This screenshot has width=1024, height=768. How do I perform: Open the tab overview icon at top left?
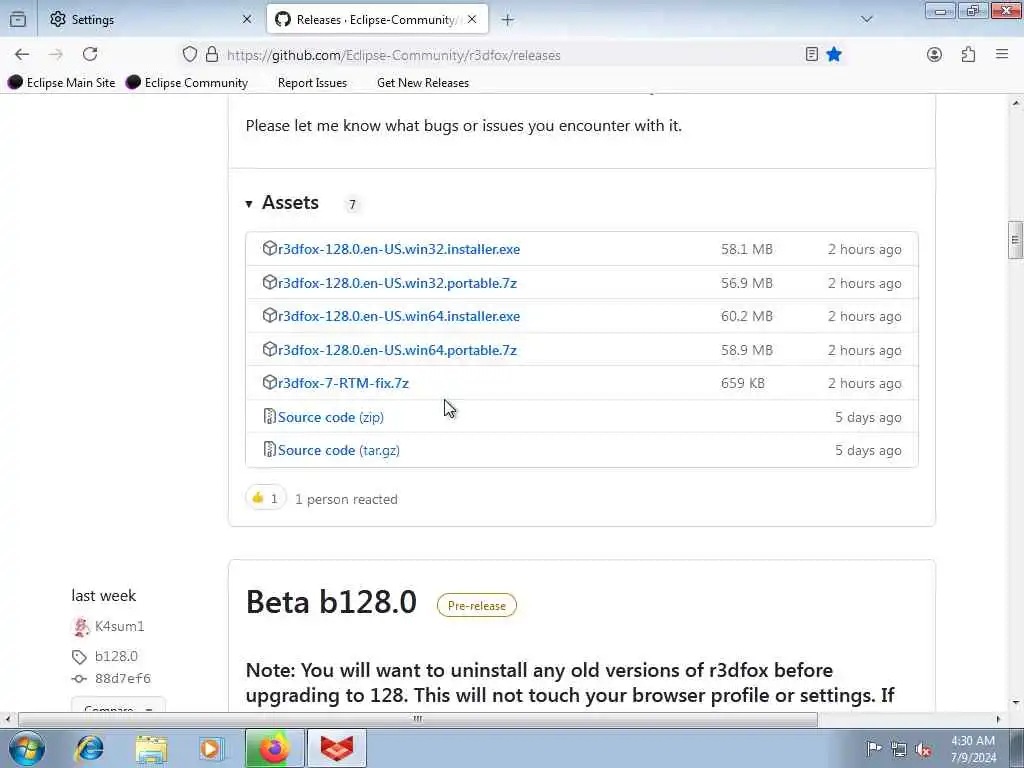[18, 20]
